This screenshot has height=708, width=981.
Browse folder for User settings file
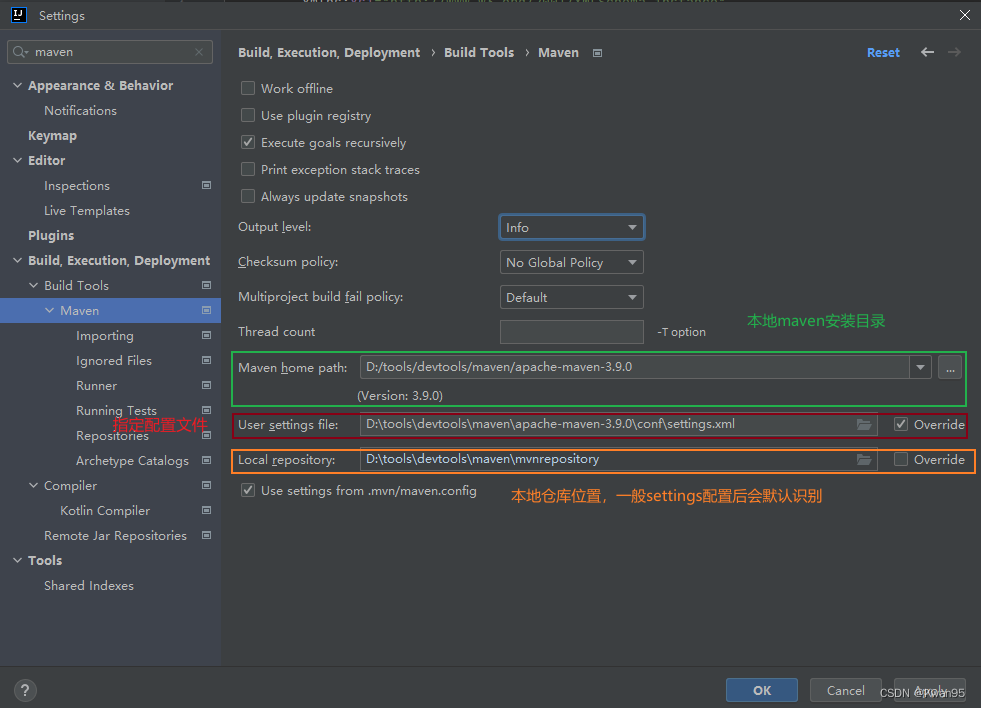(864, 425)
